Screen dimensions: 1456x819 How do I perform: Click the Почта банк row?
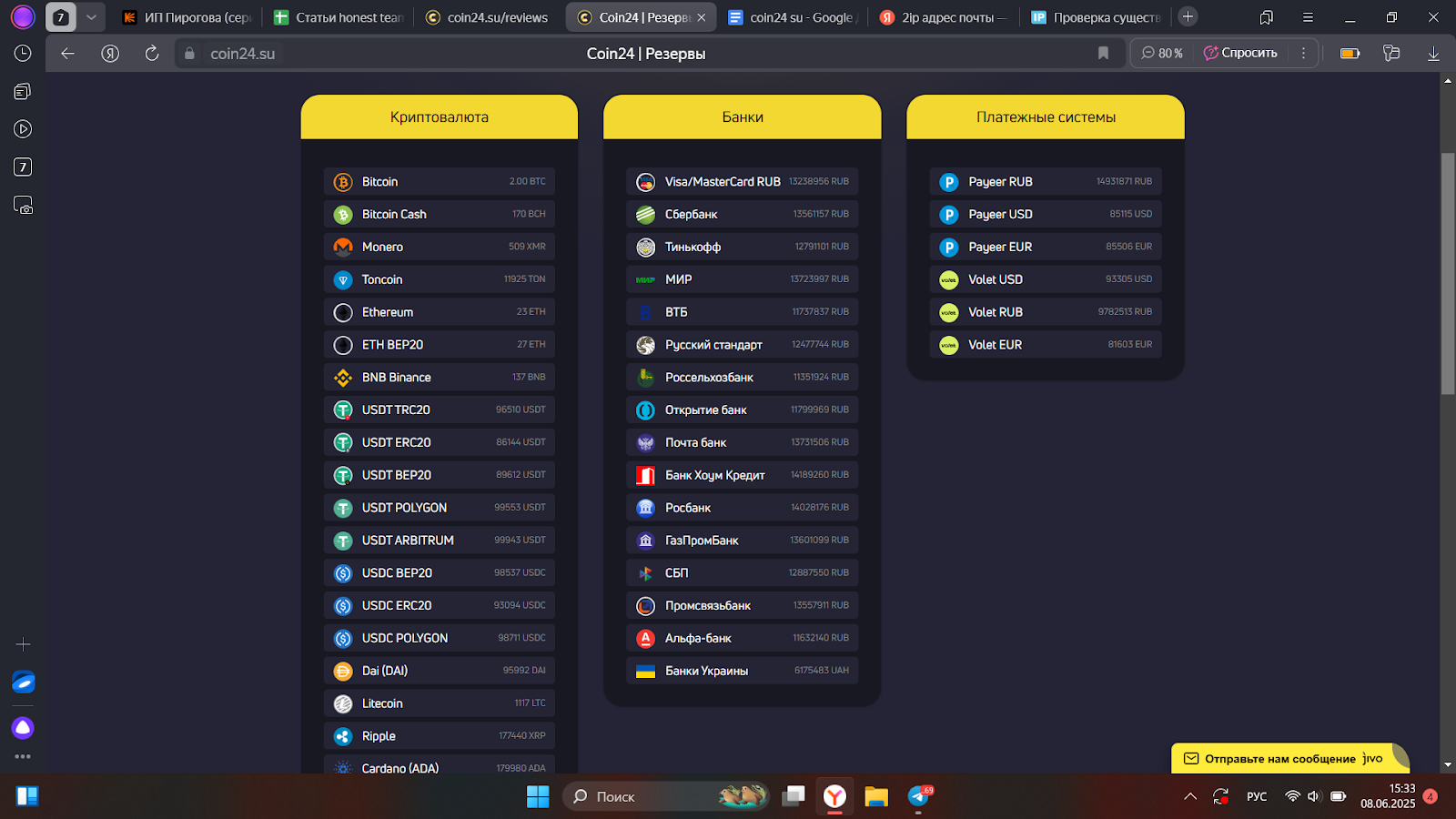[x=743, y=443]
